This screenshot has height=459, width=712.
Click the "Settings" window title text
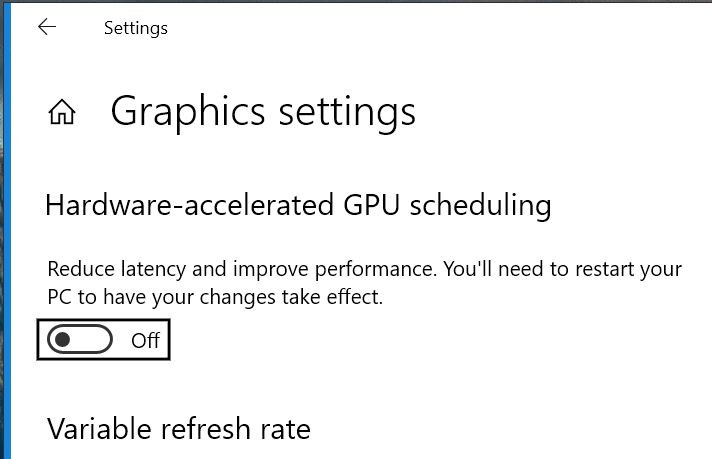pyautogui.click(x=136, y=28)
